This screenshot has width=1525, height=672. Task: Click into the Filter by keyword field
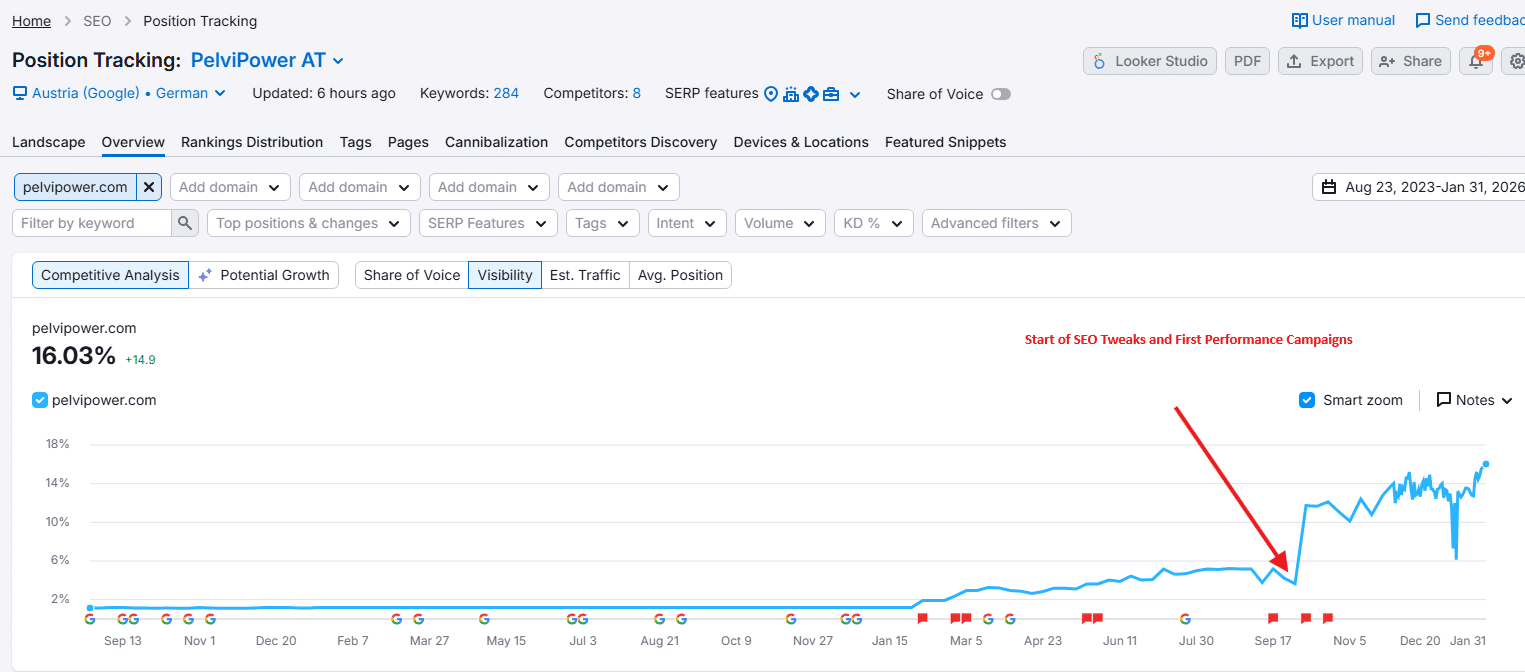click(92, 223)
